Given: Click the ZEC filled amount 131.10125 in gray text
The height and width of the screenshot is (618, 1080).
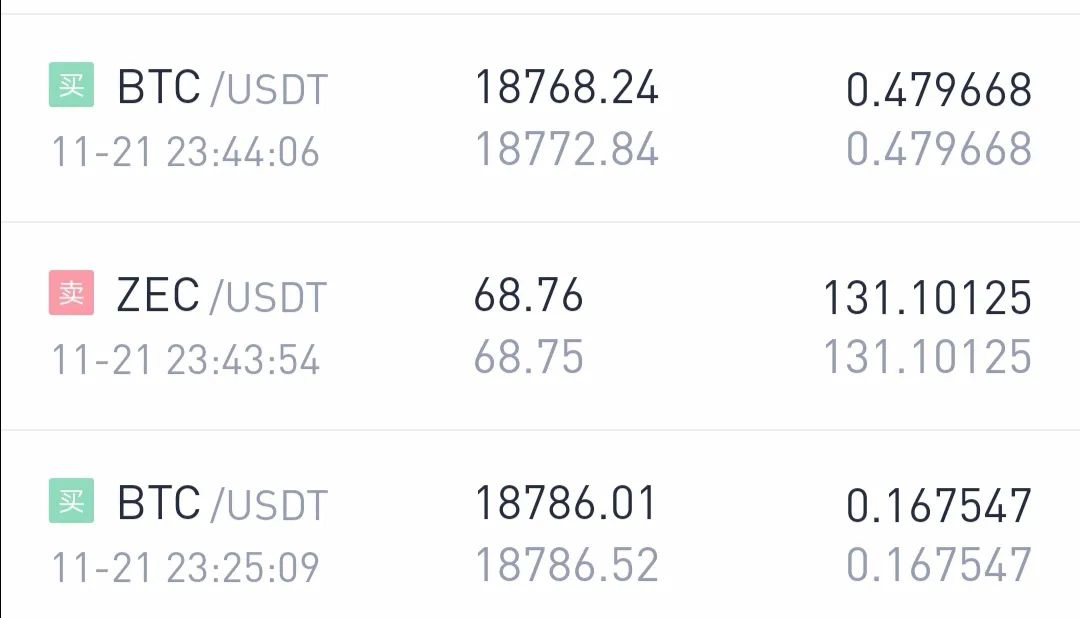Looking at the screenshot, I should tap(928, 357).
